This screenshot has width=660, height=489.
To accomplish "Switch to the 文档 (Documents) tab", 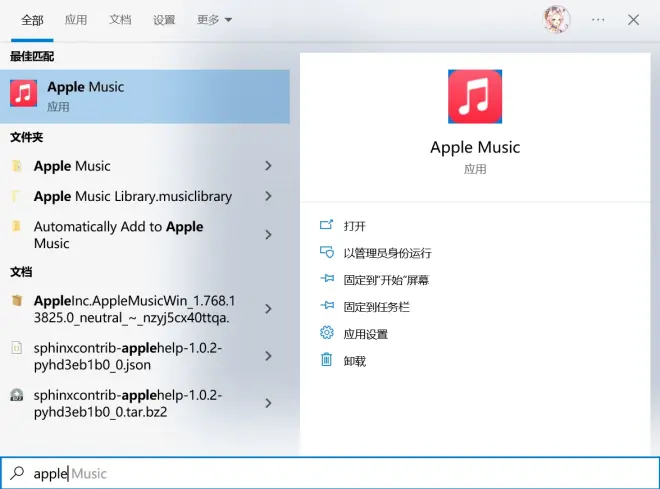I will (x=120, y=20).
